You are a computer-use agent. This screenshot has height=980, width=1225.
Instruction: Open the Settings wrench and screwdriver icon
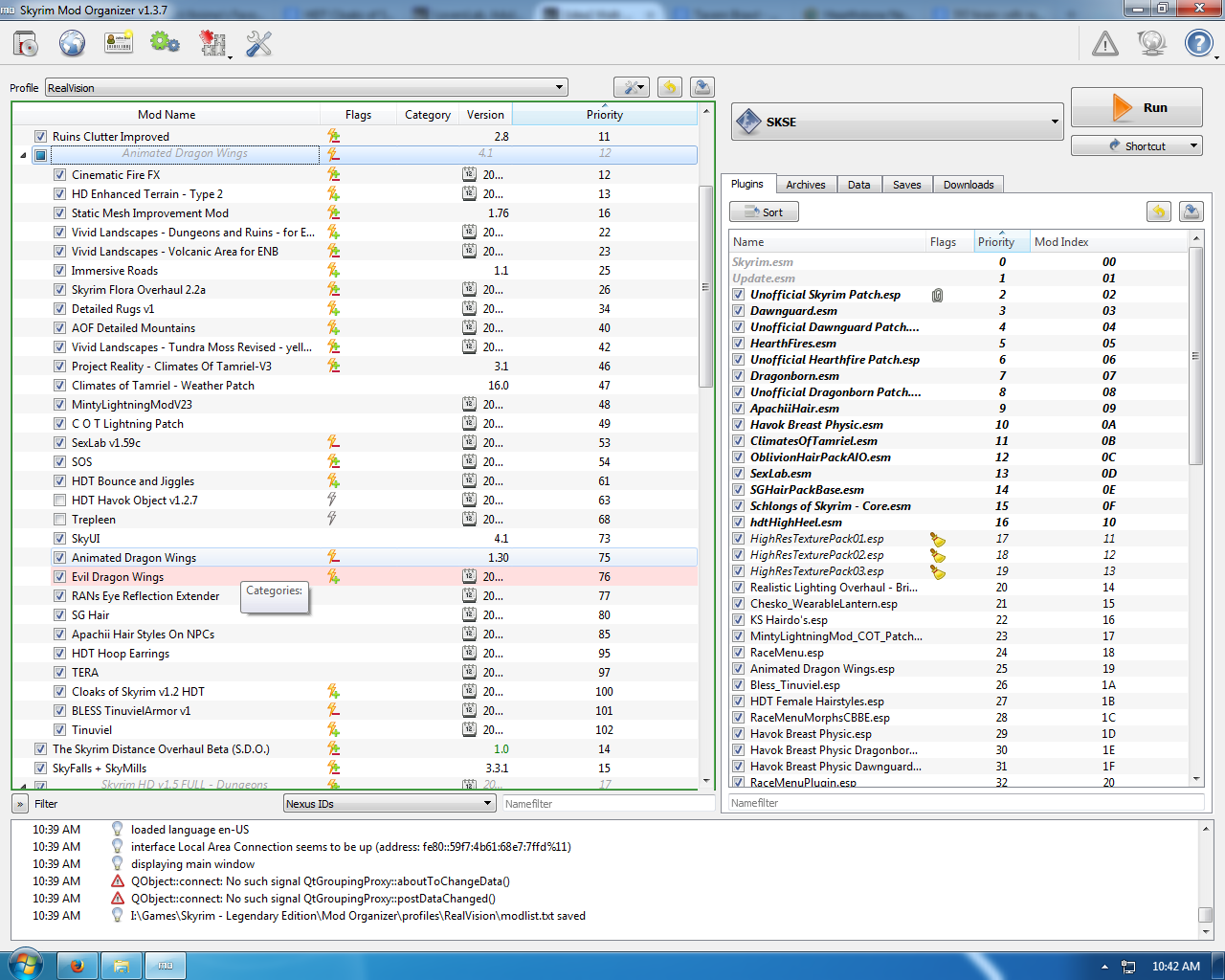pyautogui.click(x=258, y=43)
